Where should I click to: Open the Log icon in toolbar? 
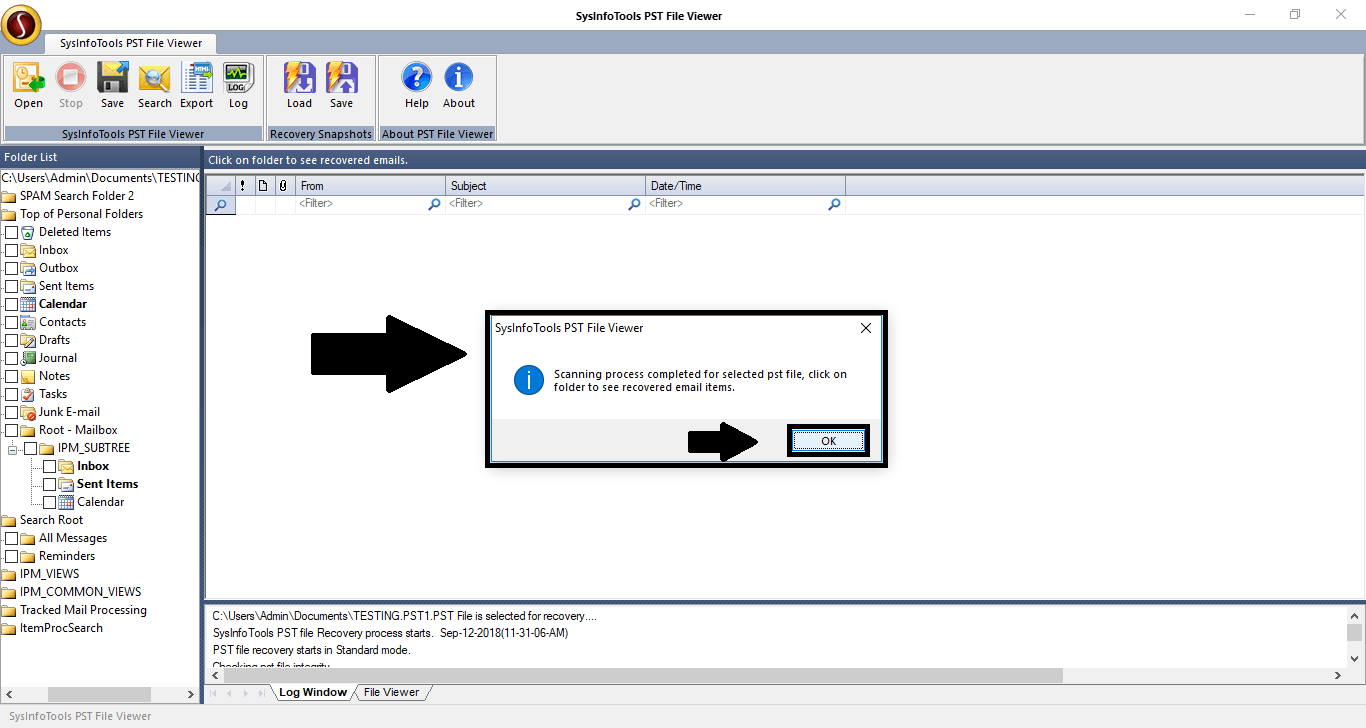point(238,78)
